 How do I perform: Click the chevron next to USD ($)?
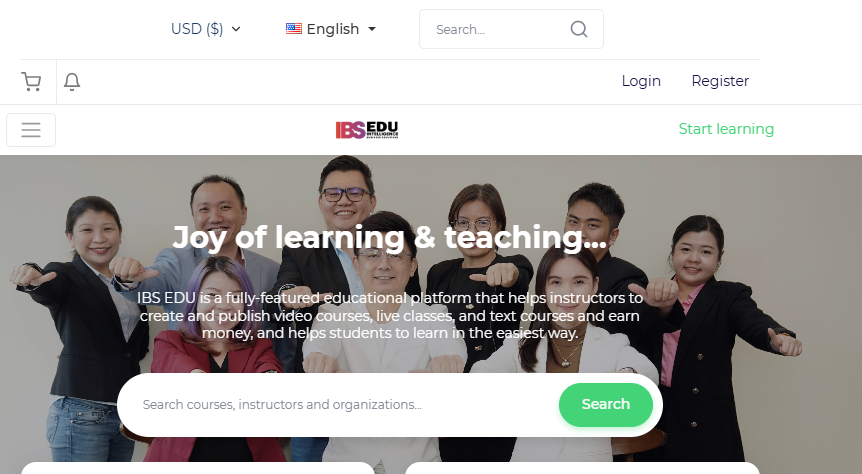[x=236, y=29]
